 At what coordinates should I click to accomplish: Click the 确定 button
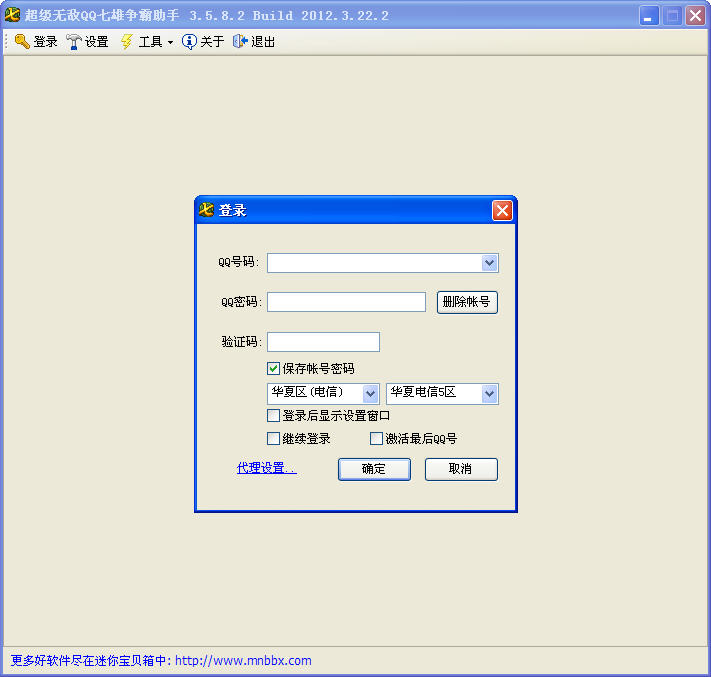(374, 469)
